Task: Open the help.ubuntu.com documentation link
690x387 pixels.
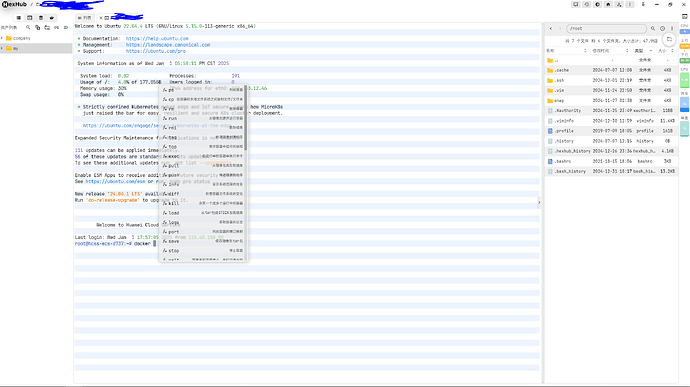Action: [157, 39]
